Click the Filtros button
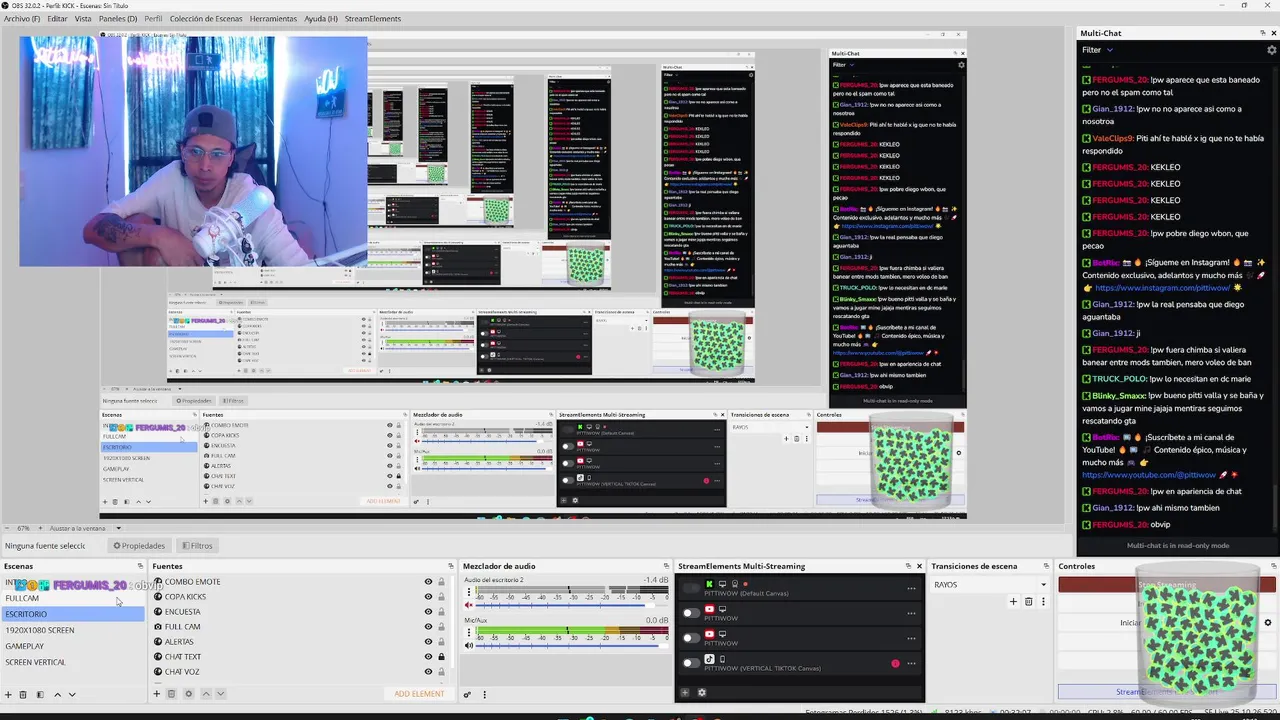 point(197,545)
